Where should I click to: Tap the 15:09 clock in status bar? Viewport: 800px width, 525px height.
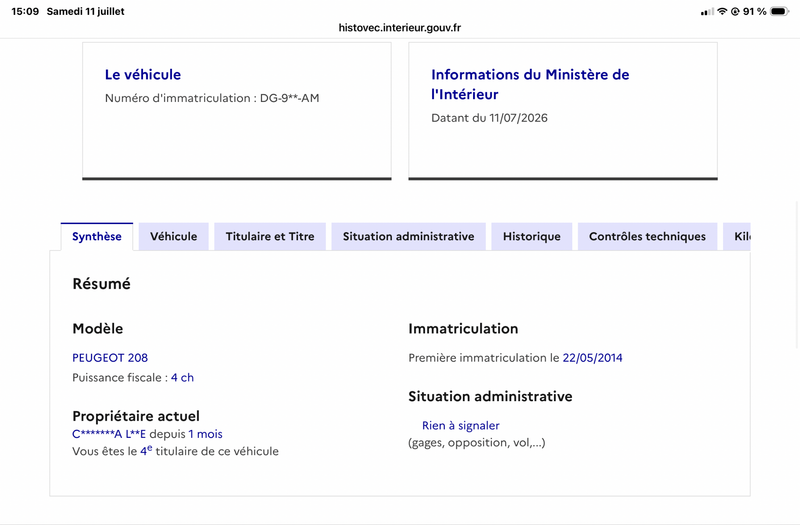25,11
